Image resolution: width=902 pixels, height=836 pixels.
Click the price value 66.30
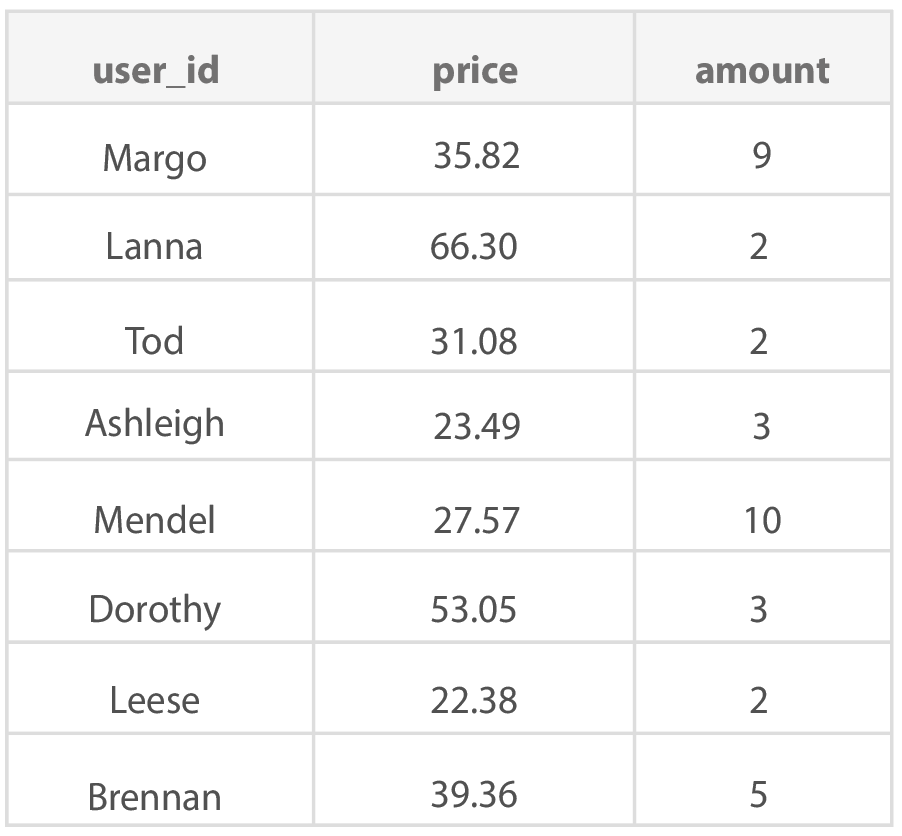pyautogui.click(x=474, y=246)
